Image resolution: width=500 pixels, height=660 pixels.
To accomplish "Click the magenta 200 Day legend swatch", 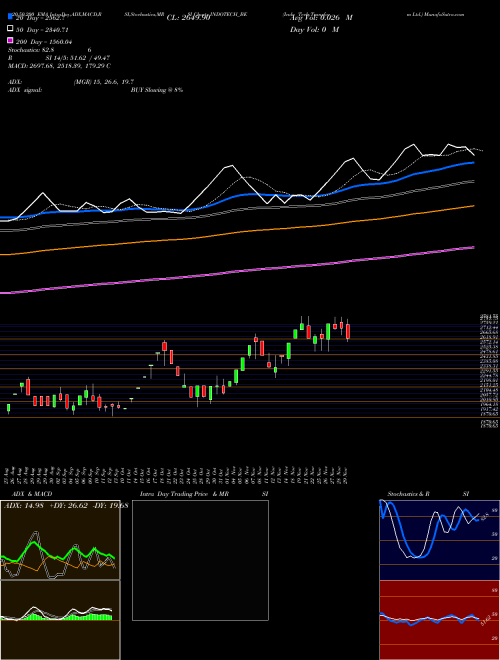I will [10, 41].
